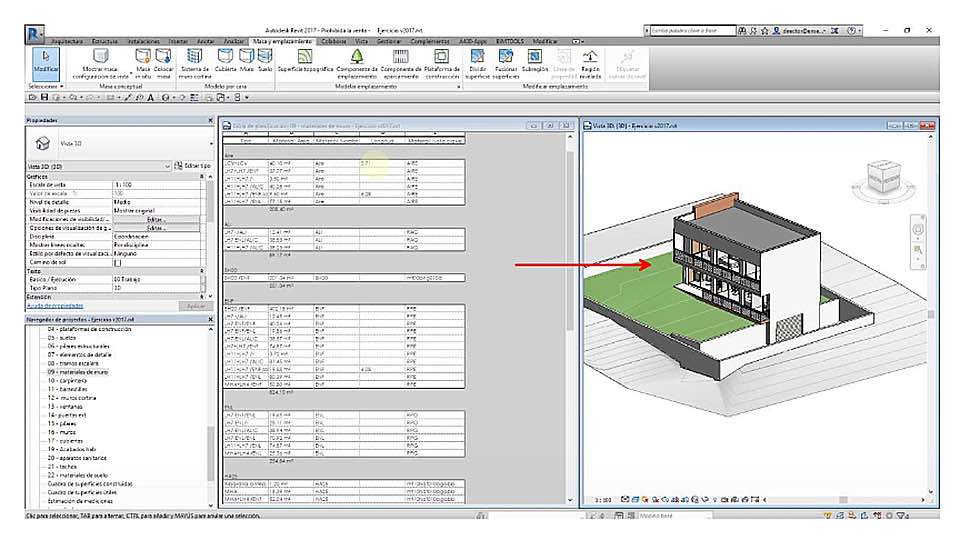Image resolution: width=960 pixels, height=550 pixels.
Task: Select the Muro by face tool
Action: (246, 61)
